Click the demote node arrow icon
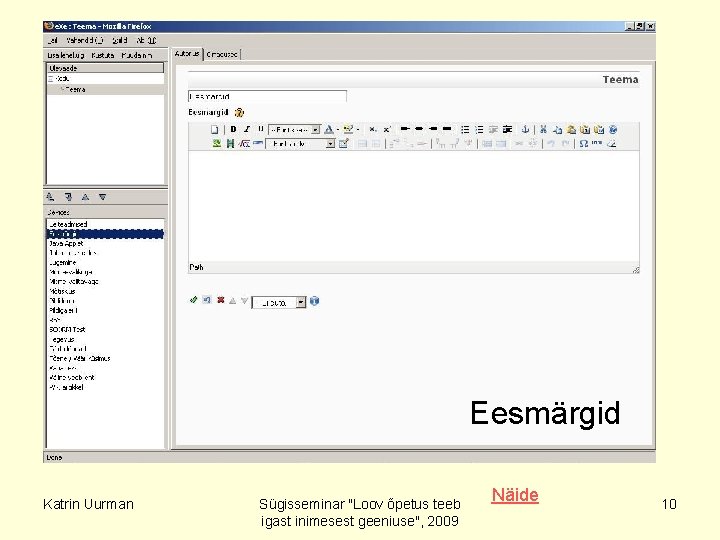Viewport: 720px width, 540px height. (68, 197)
